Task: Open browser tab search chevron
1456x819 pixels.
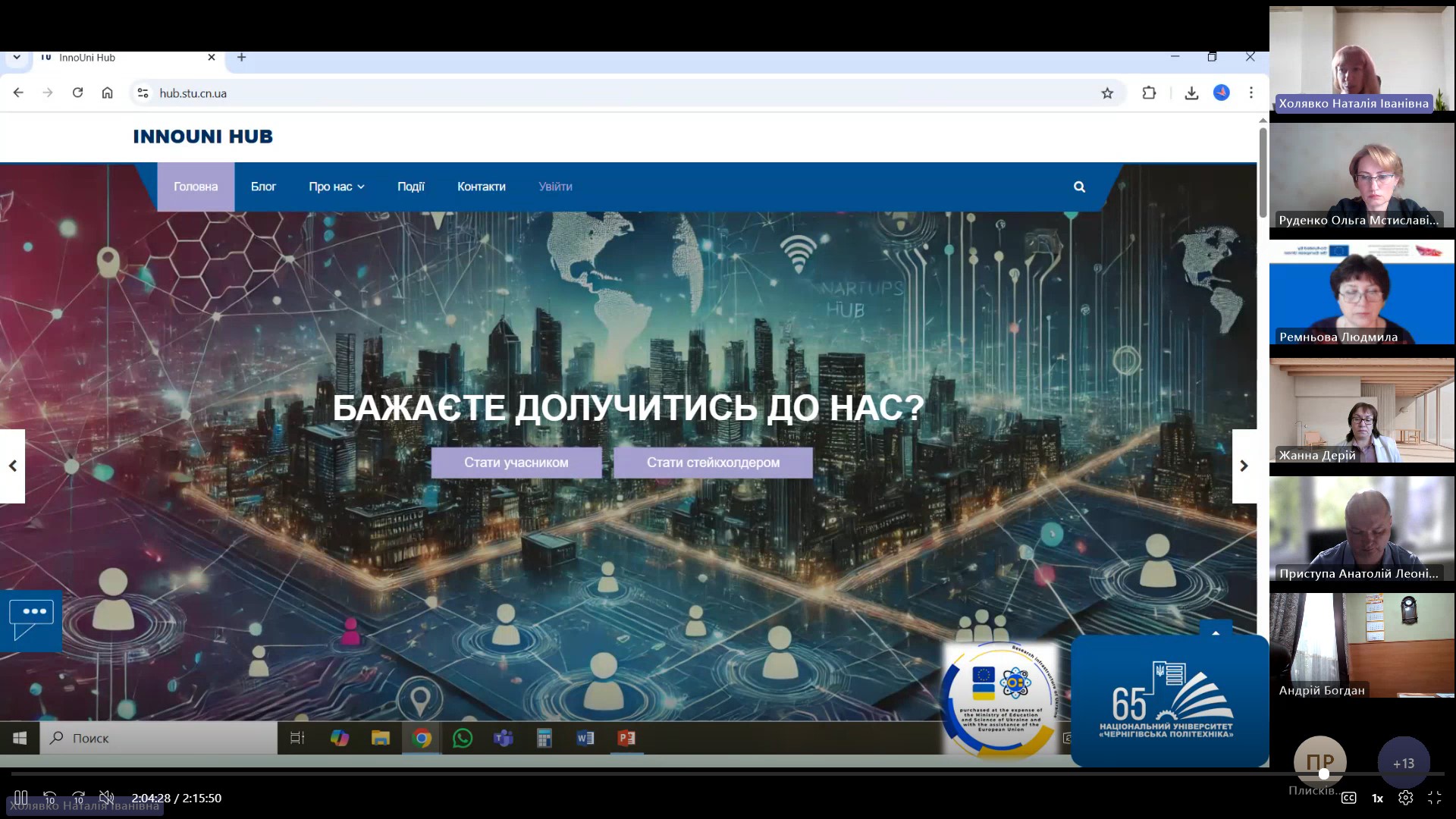Action: (17, 58)
